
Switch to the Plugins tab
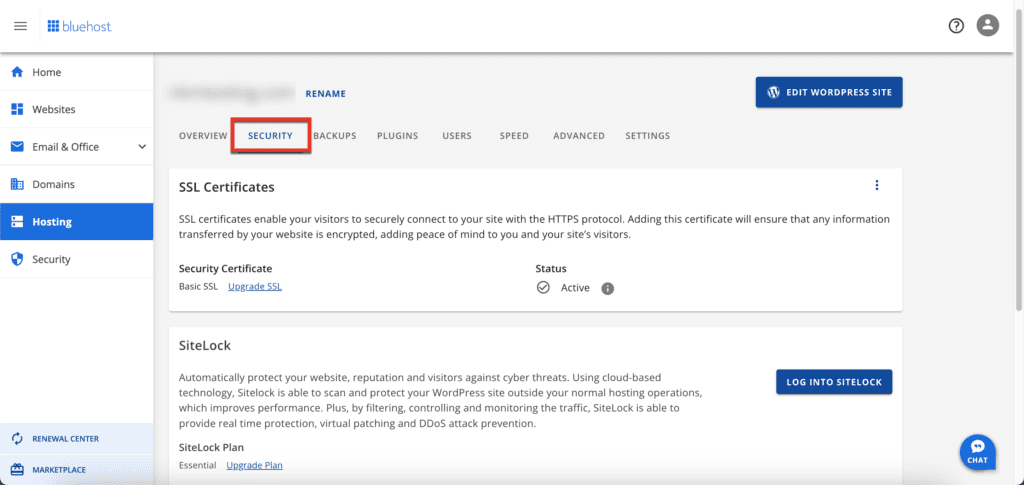tap(397, 136)
